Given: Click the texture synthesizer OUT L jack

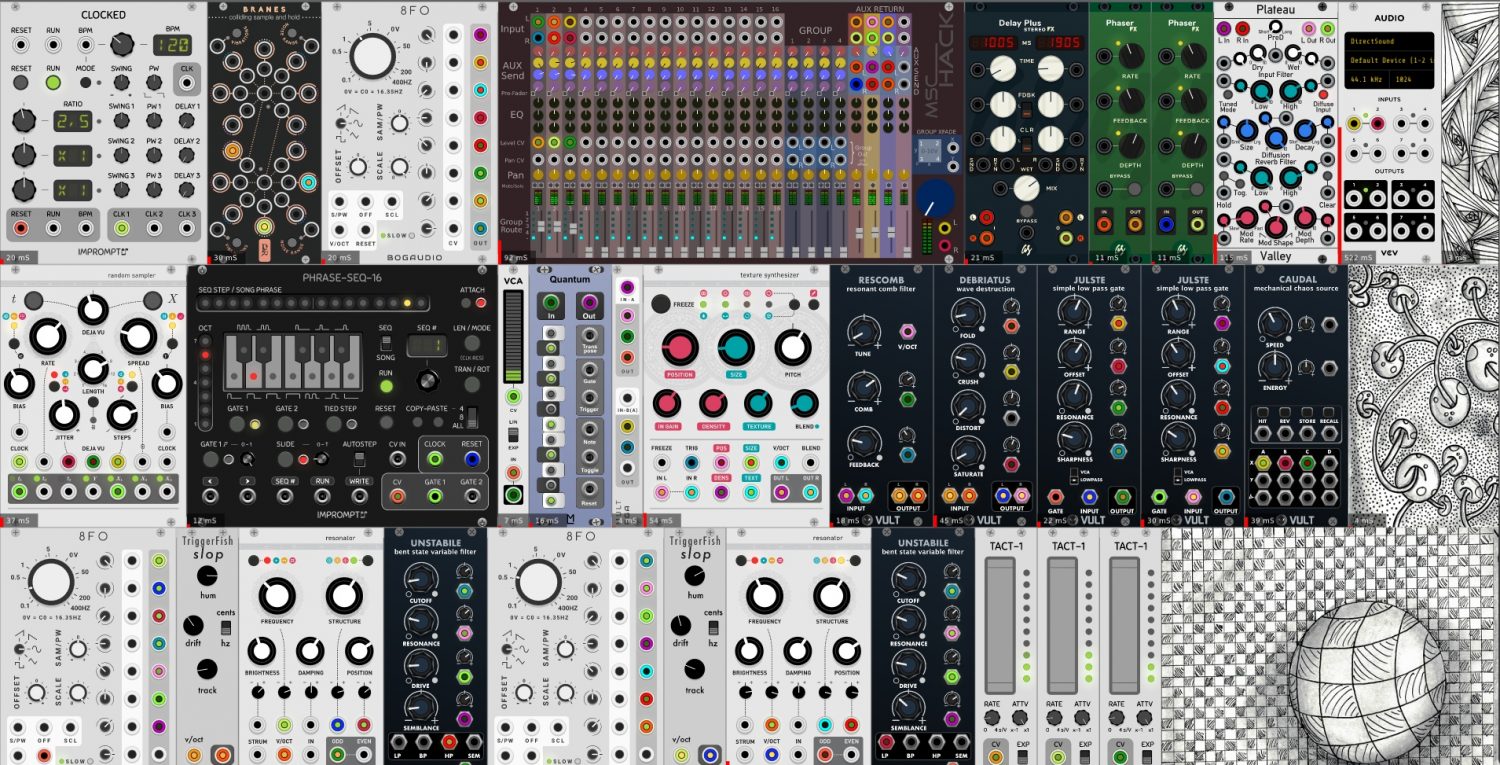Looking at the screenshot, I should click(780, 493).
